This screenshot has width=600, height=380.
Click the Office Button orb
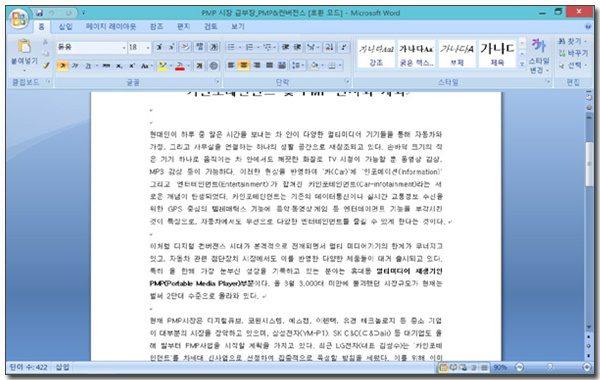pyautogui.click(x=19, y=18)
